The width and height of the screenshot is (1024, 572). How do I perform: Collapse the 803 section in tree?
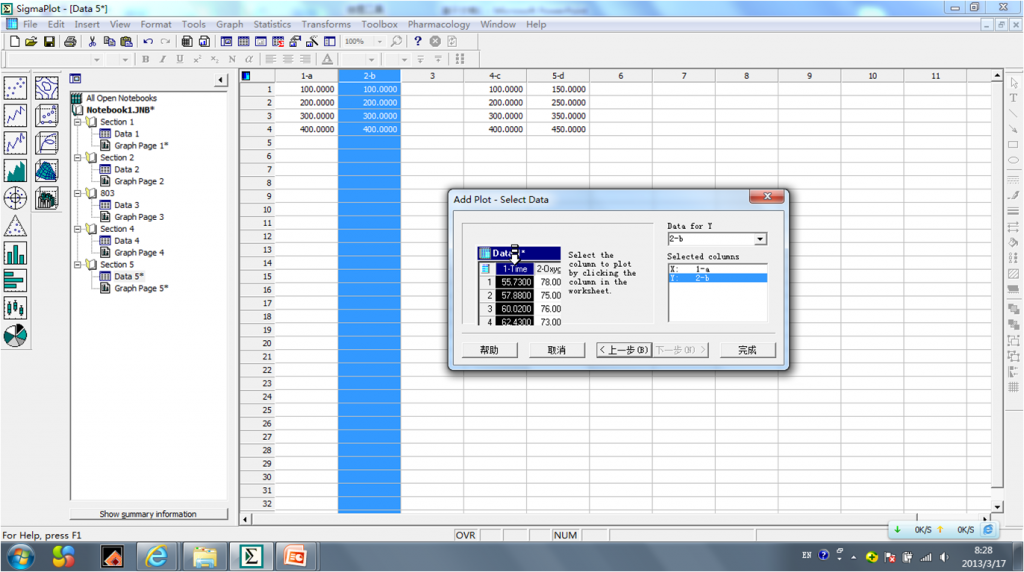[78, 193]
